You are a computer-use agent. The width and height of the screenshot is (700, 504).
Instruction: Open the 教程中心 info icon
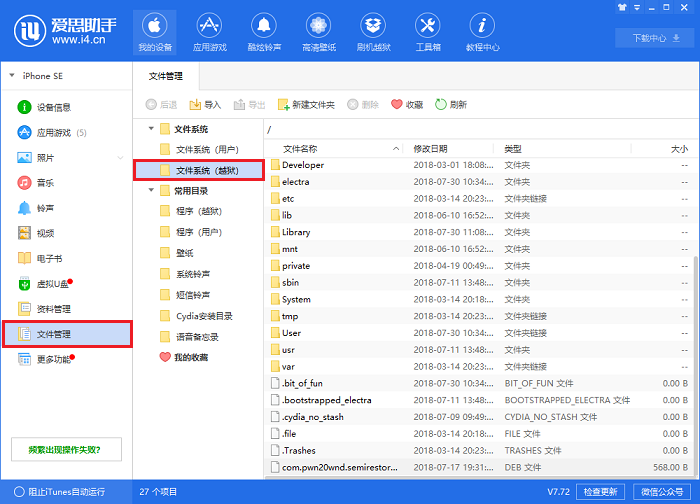pyautogui.click(x=482, y=33)
